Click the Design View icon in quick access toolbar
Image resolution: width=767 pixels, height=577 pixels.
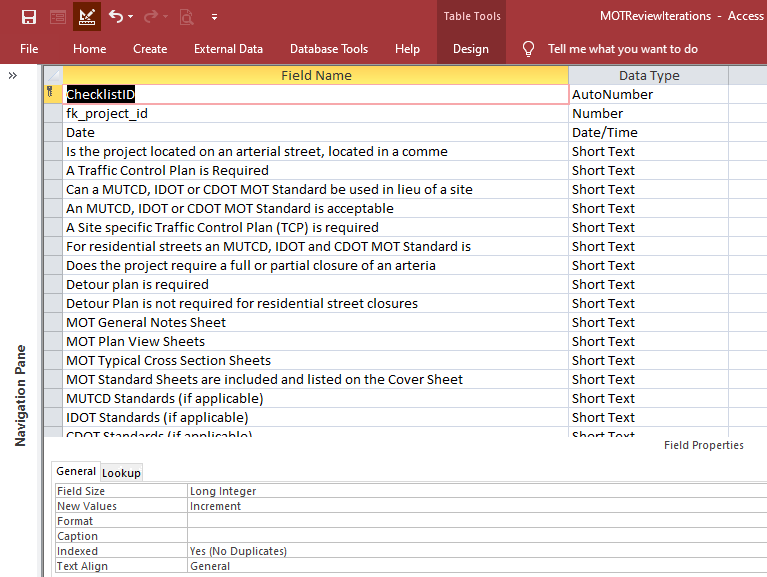click(87, 17)
